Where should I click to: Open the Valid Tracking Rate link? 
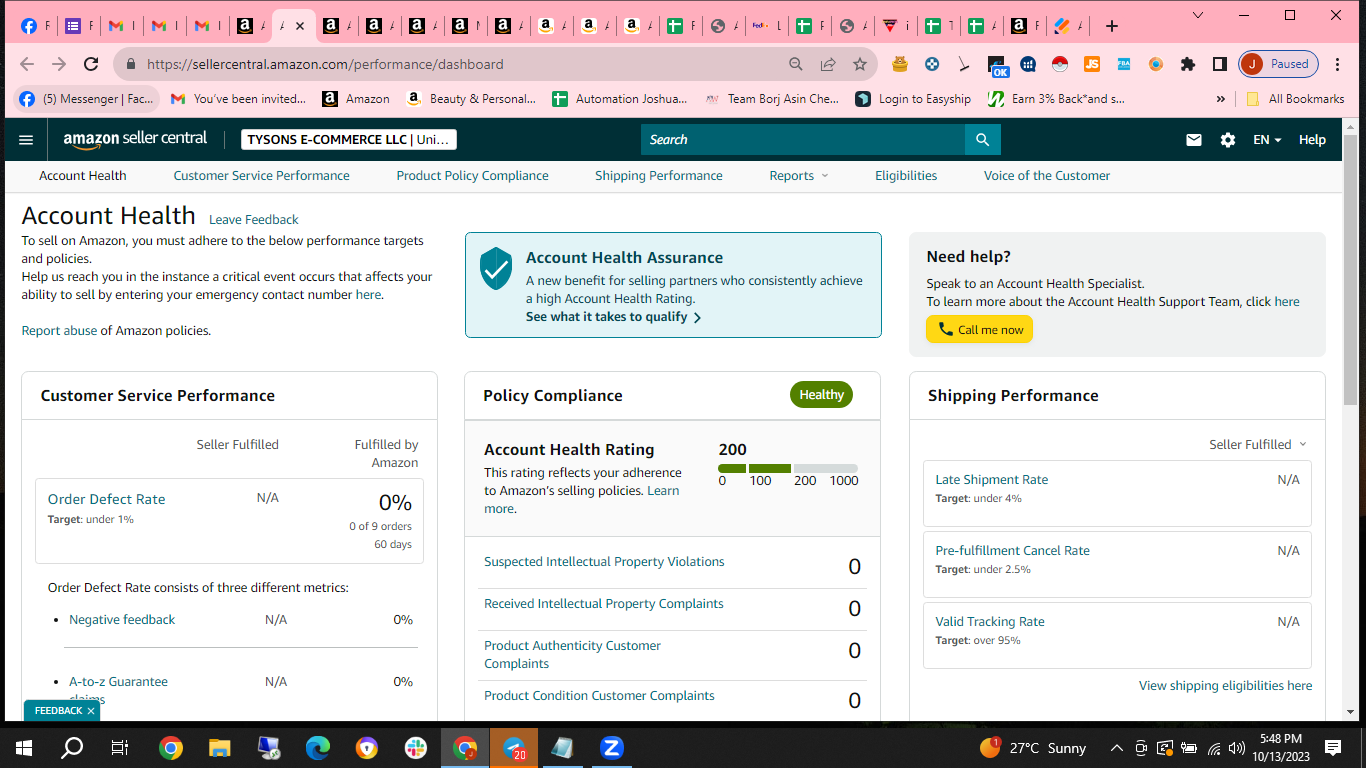click(x=990, y=622)
